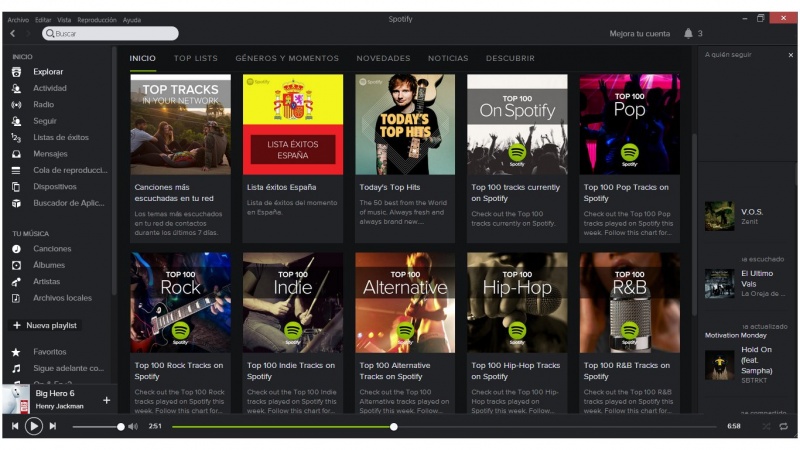
Task: Open Artistas under Tu Música
Action: click(46, 281)
